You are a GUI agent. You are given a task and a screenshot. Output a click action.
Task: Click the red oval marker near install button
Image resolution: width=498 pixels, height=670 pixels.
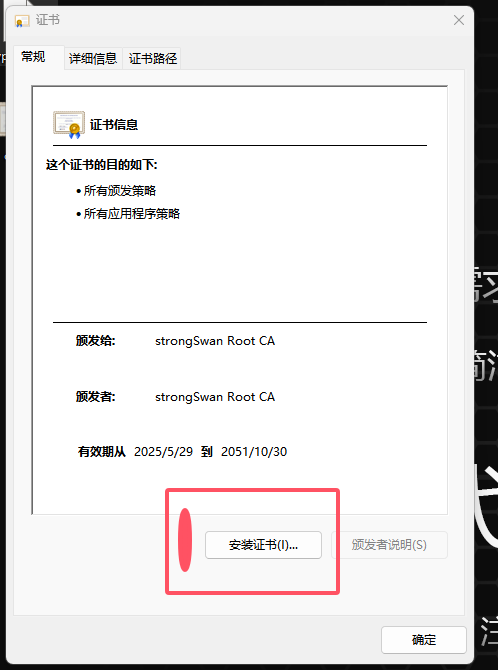click(x=185, y=540)
